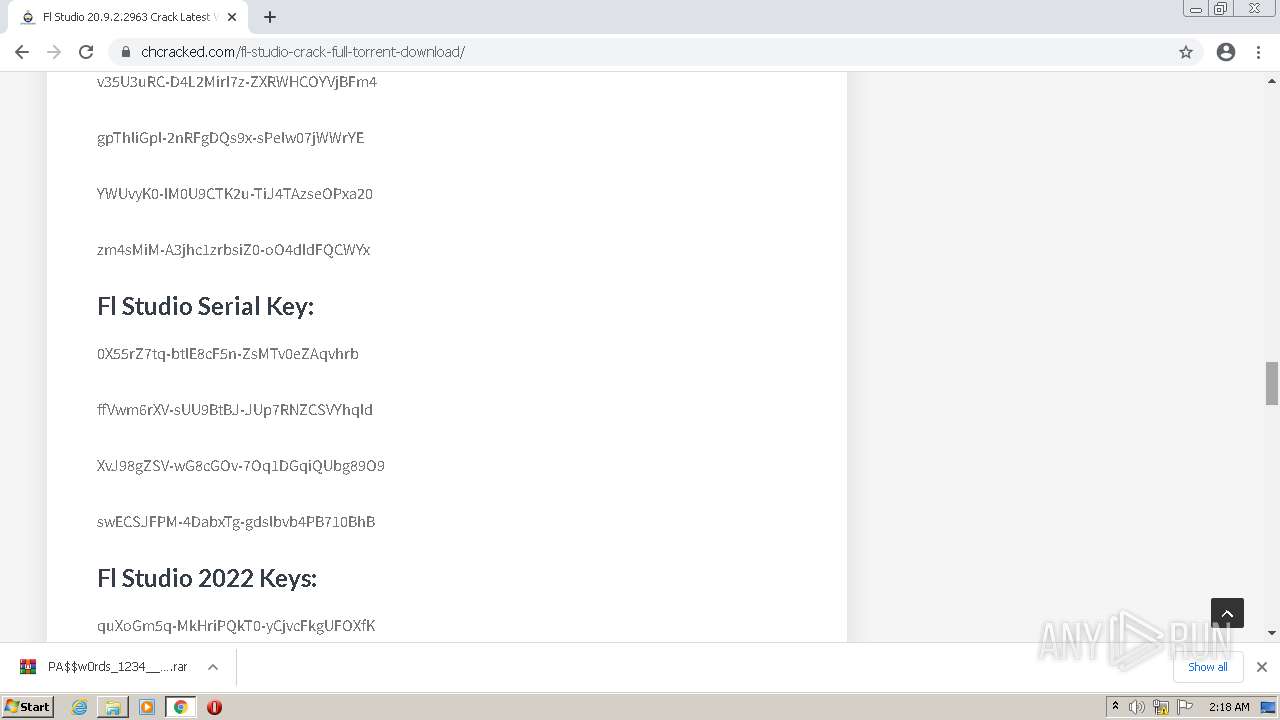
Task: Click the lock icon in address bar
Action: (126, 52)
